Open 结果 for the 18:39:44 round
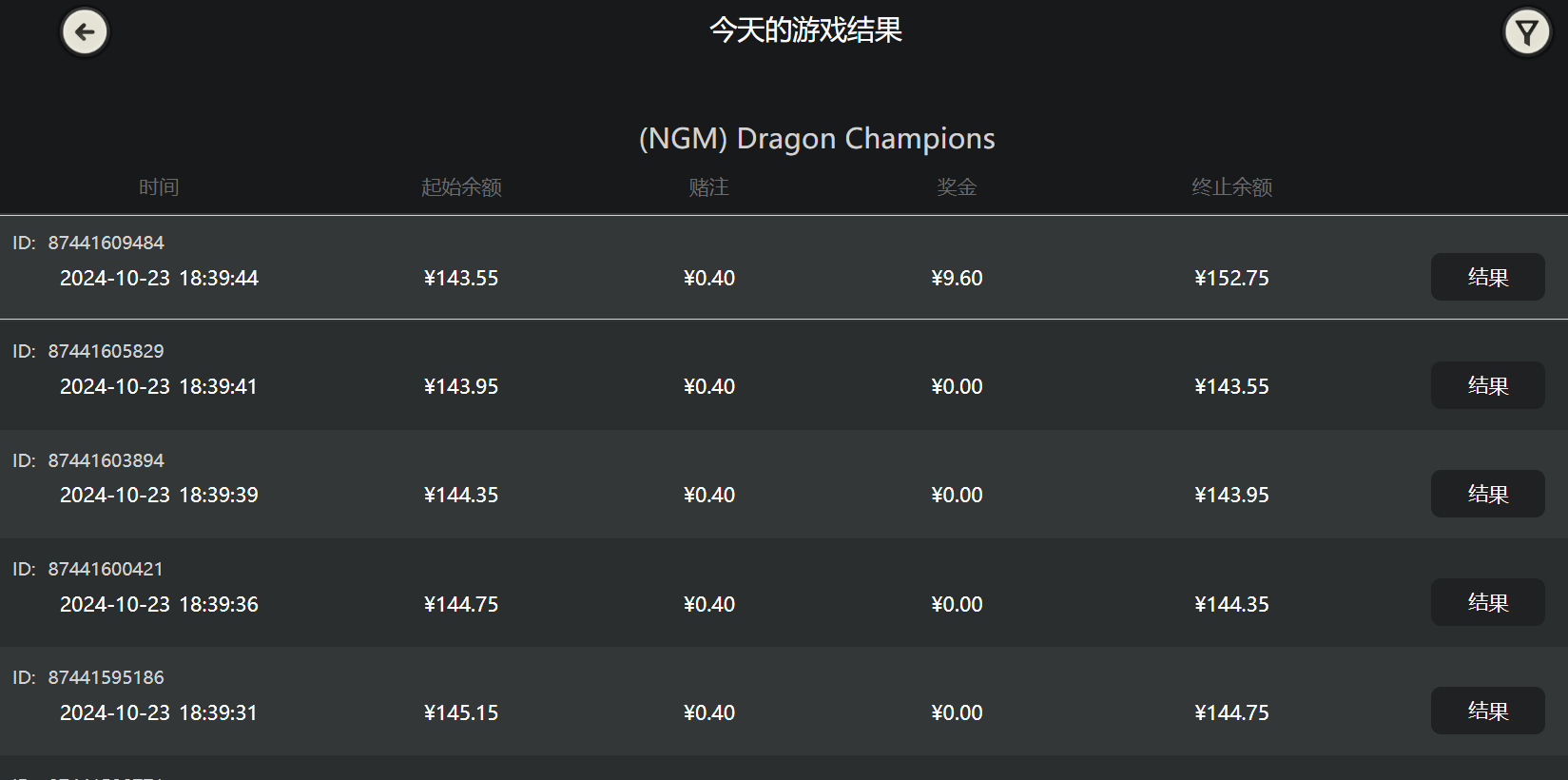 1487,277
